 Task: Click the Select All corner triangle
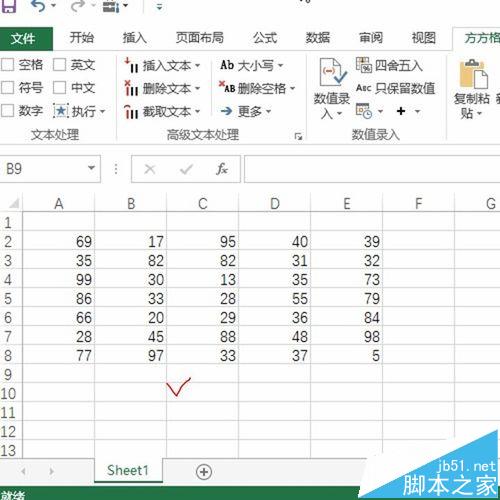coord(13,203)
